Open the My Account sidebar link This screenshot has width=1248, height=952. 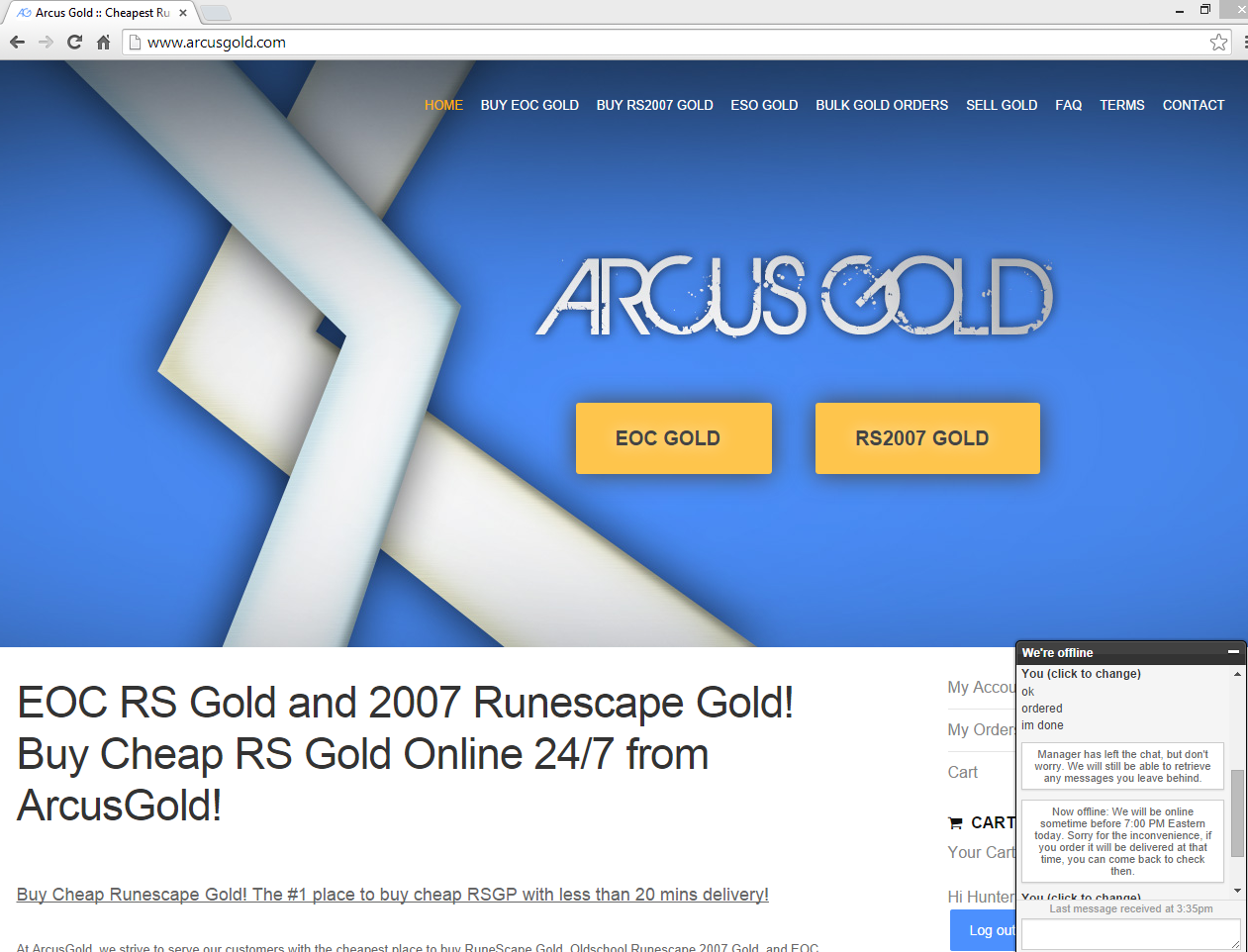[x=982, y=687]
